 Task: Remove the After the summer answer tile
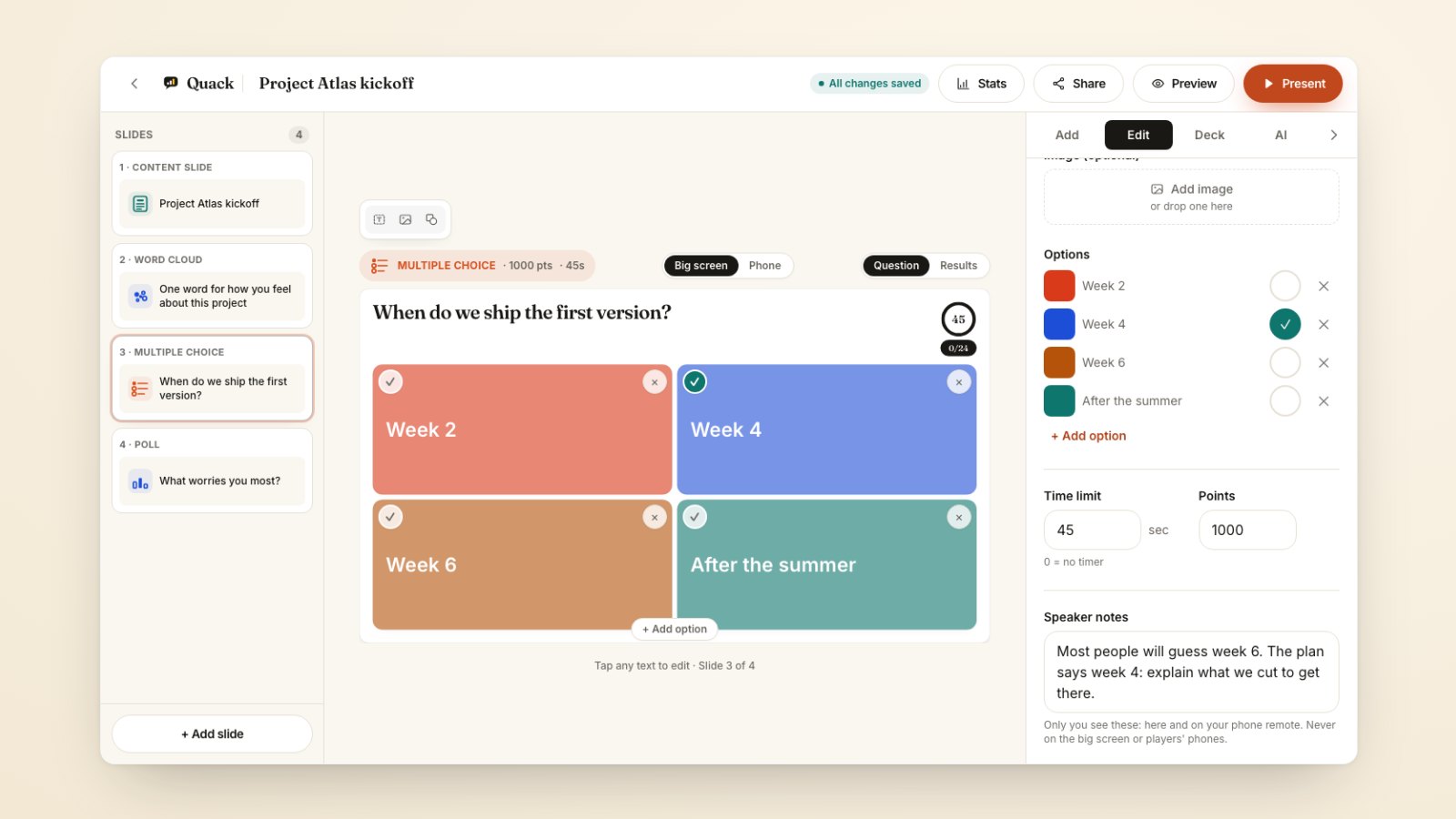(x=958, y=517)
